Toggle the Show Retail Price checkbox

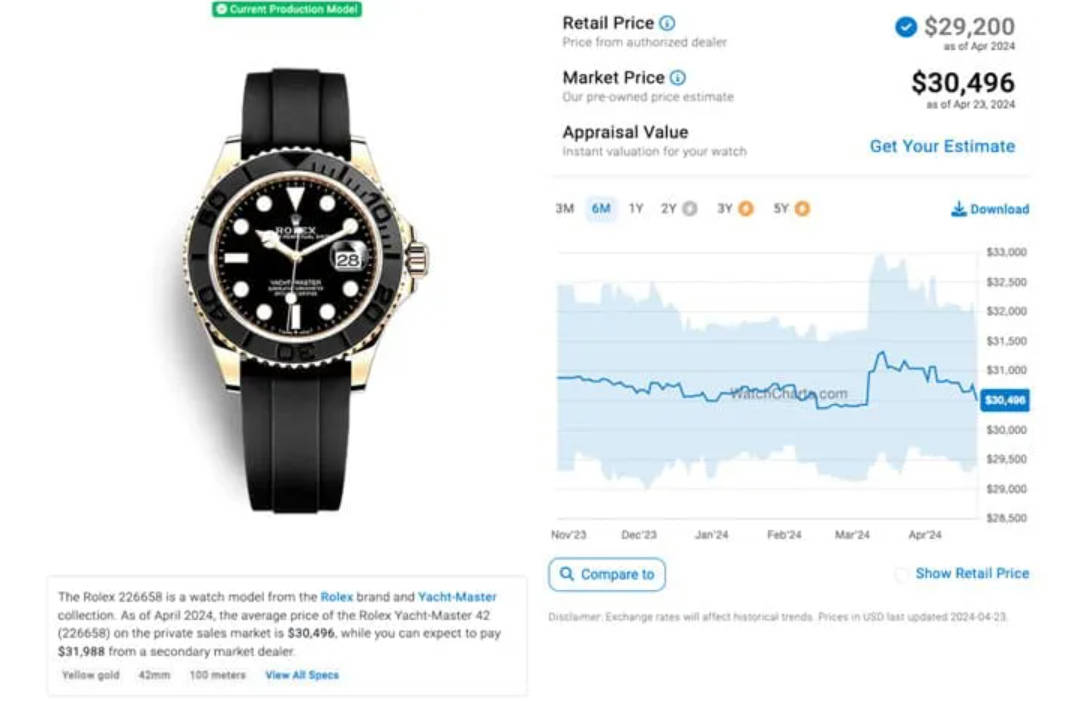coord(902,575)
